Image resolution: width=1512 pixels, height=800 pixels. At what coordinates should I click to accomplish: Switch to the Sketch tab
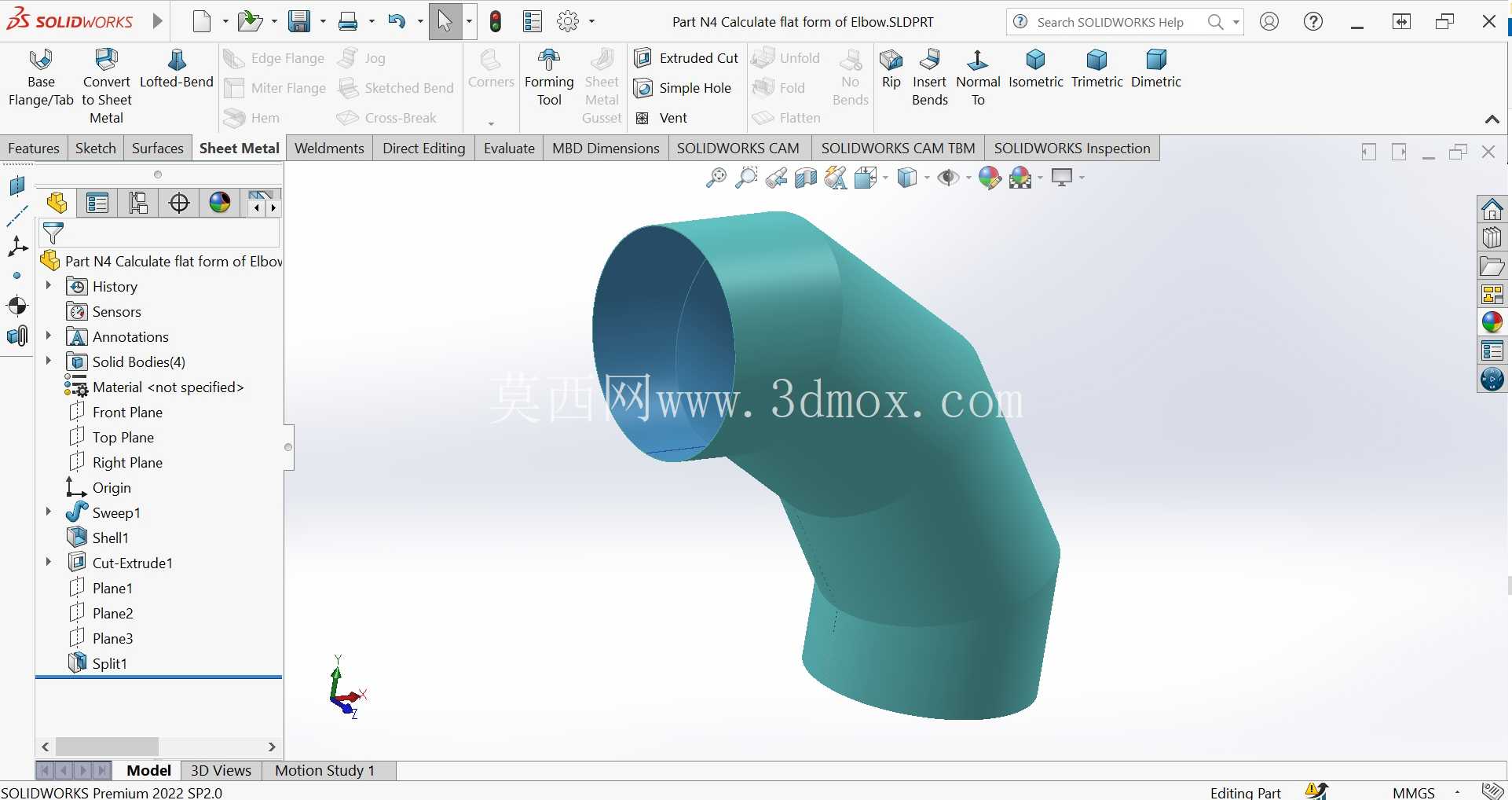(96, 149)
